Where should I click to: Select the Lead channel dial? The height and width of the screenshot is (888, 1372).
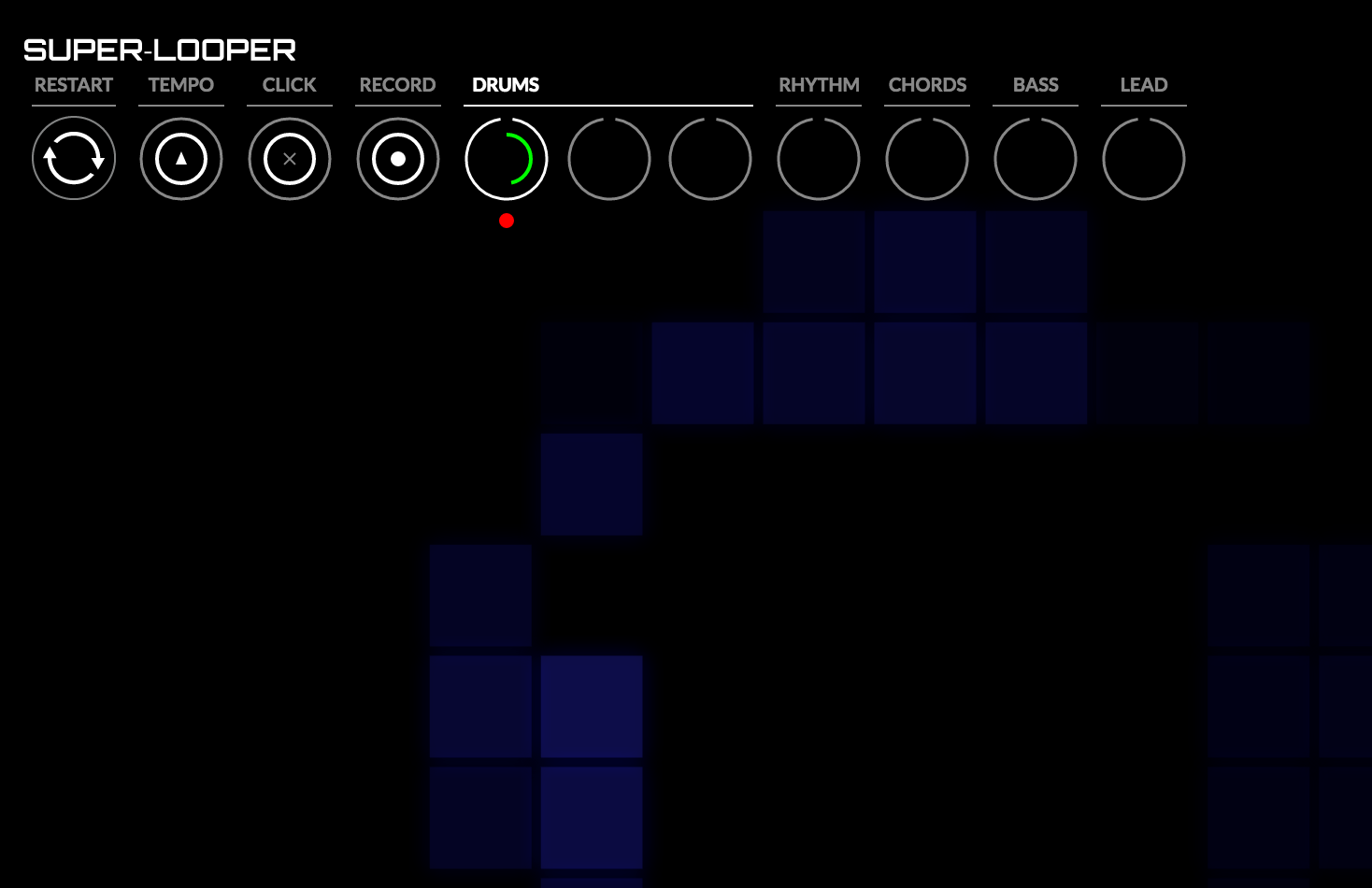point(1144,159)
